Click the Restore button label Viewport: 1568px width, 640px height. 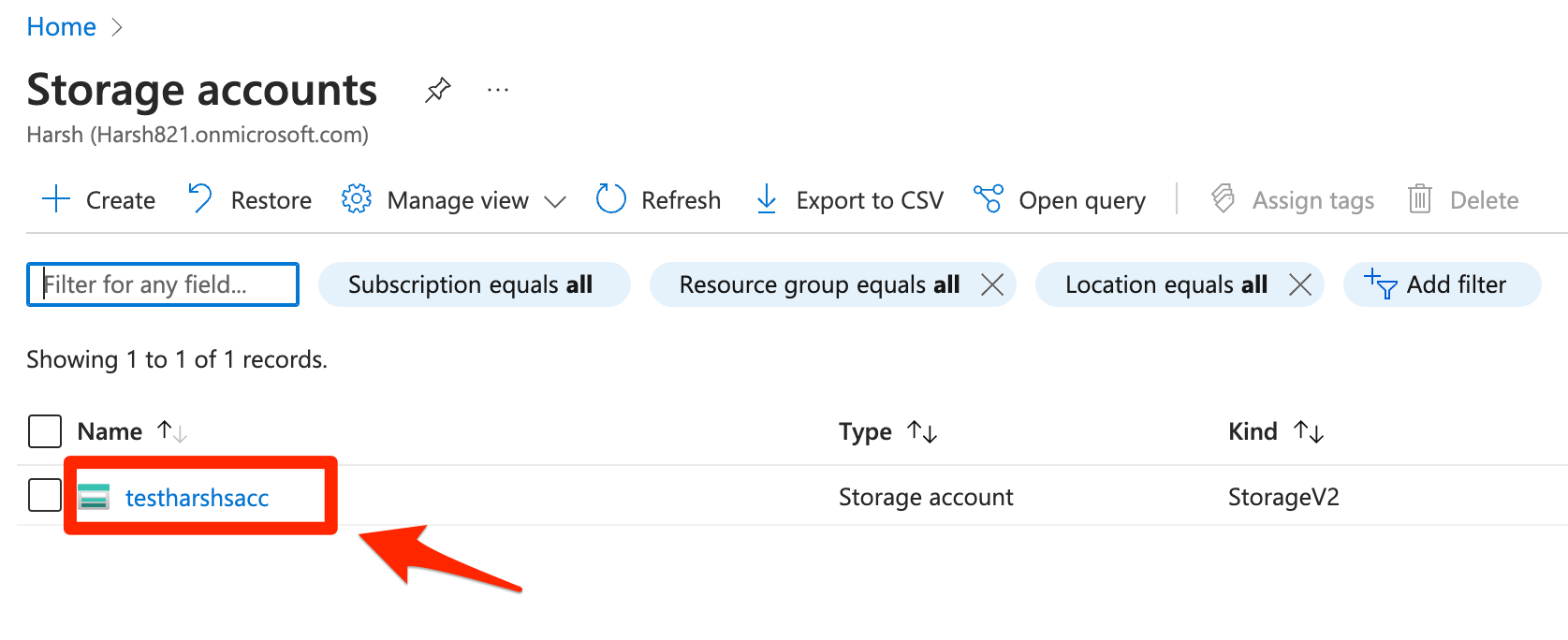coord(271,200)
